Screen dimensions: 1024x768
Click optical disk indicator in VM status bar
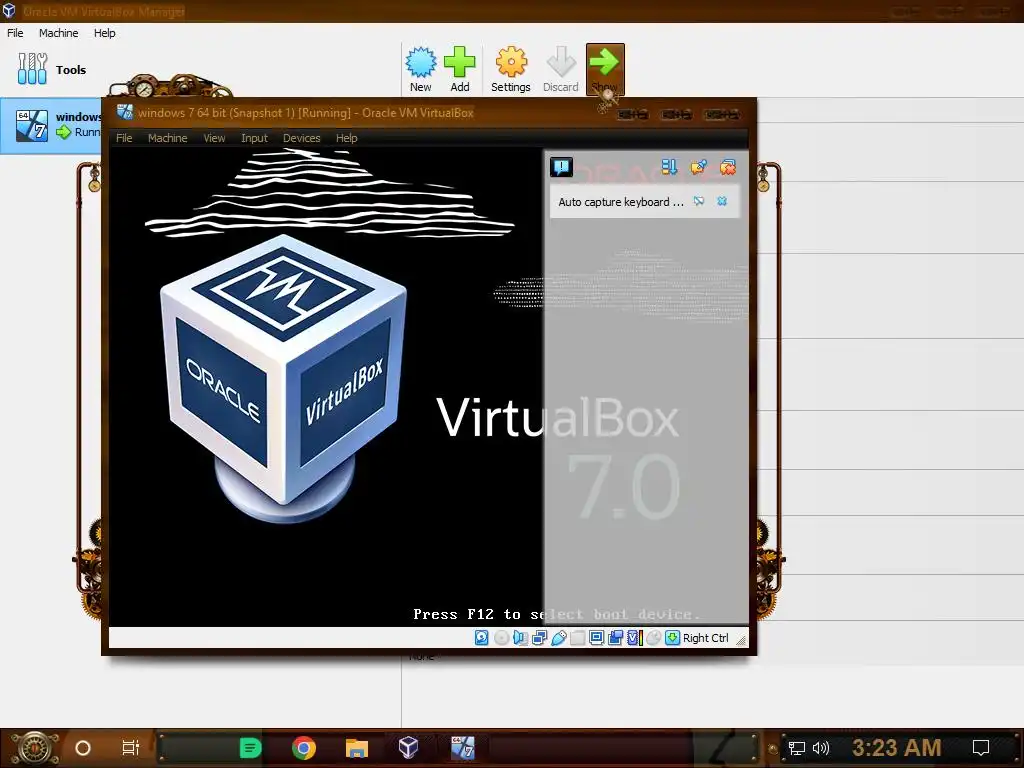(x=502, y=638)
